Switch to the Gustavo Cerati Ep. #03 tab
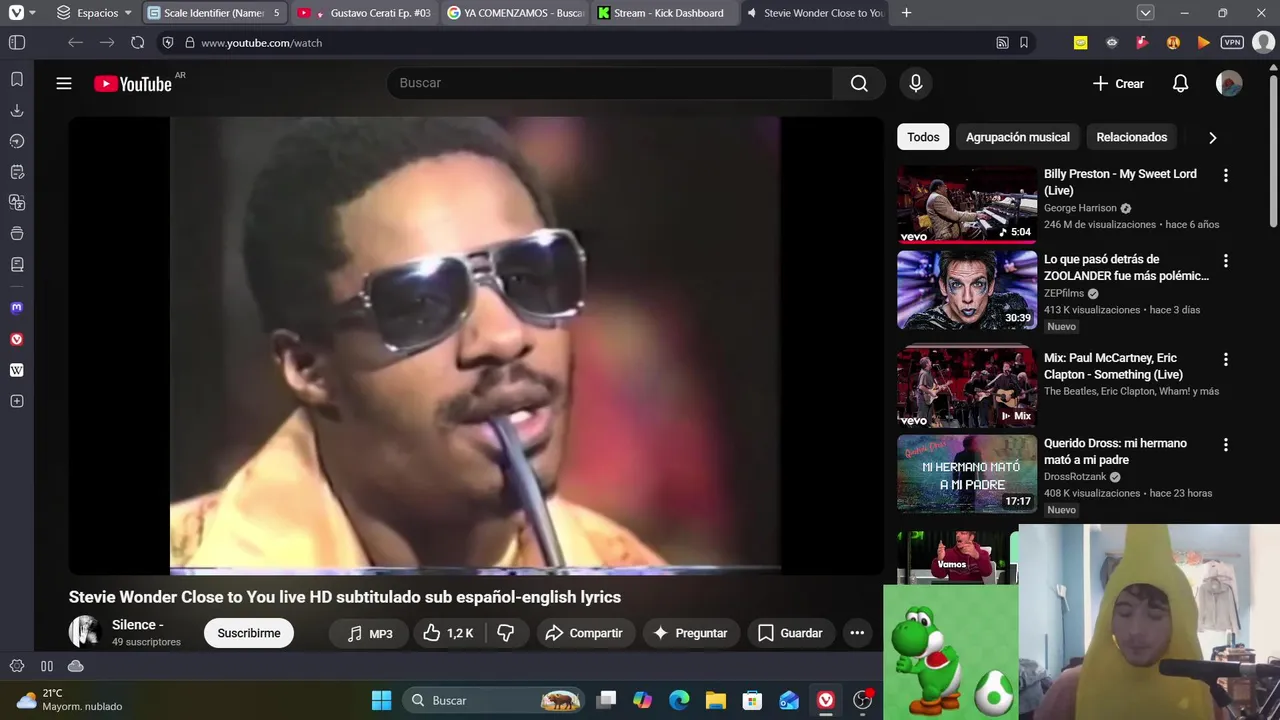 click(x=365, y=13)
